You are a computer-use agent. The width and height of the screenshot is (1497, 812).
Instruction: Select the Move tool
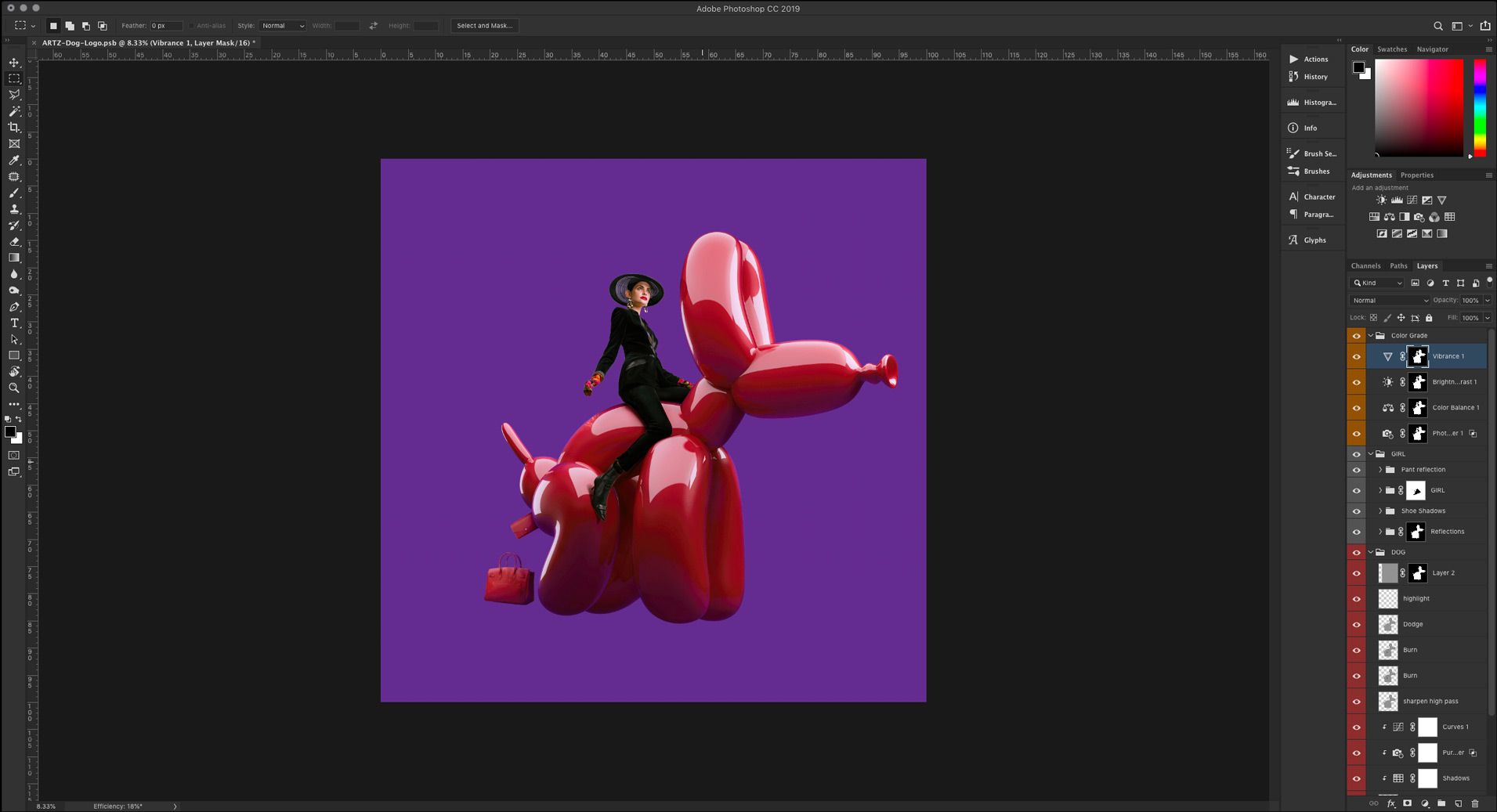14,63
